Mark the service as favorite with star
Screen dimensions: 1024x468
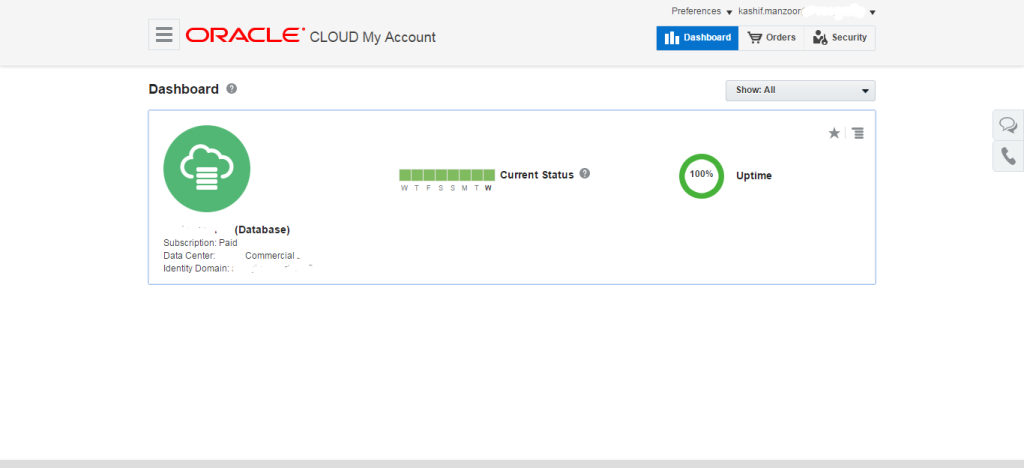834,133
